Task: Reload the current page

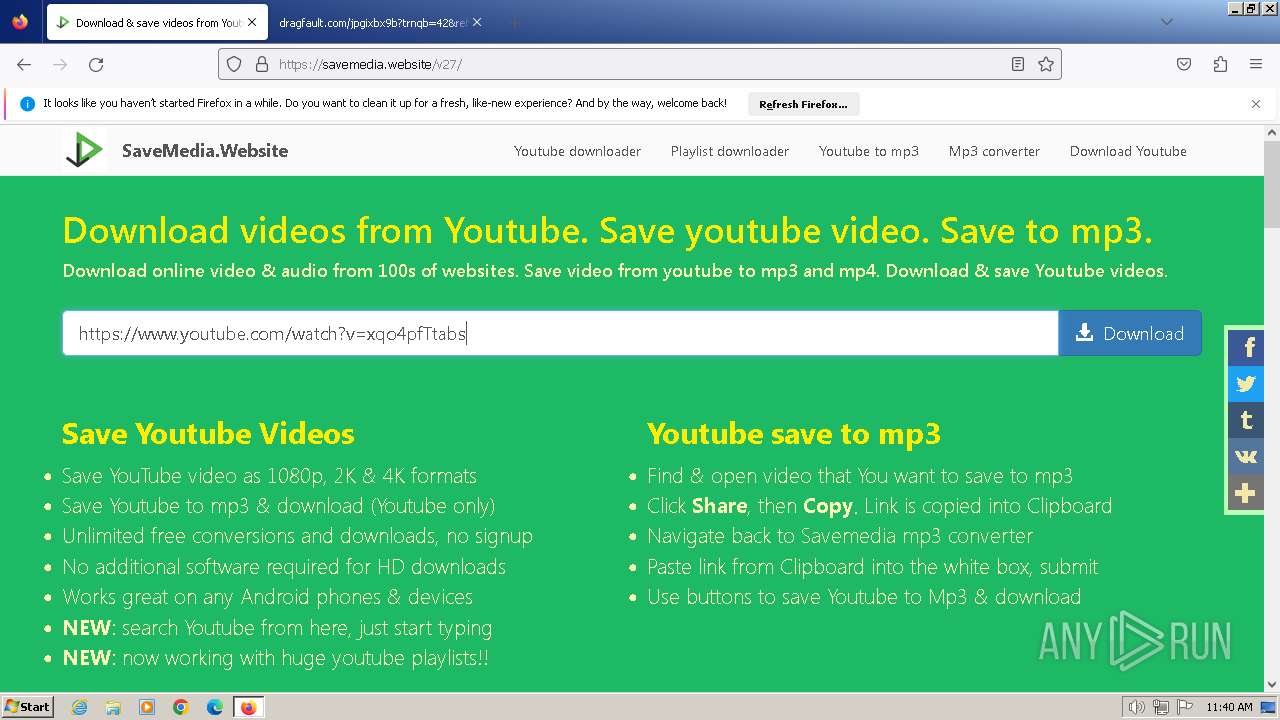Action: pyautogui.click(x=96, y=64)
